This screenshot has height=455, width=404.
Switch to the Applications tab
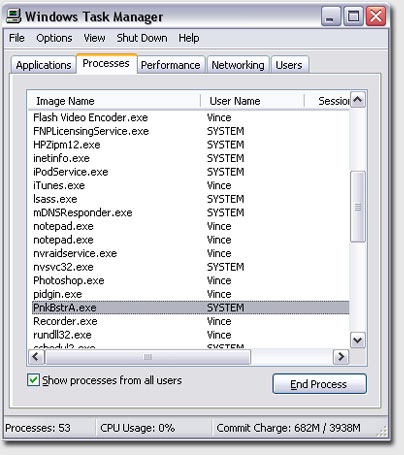pos(43,65)
